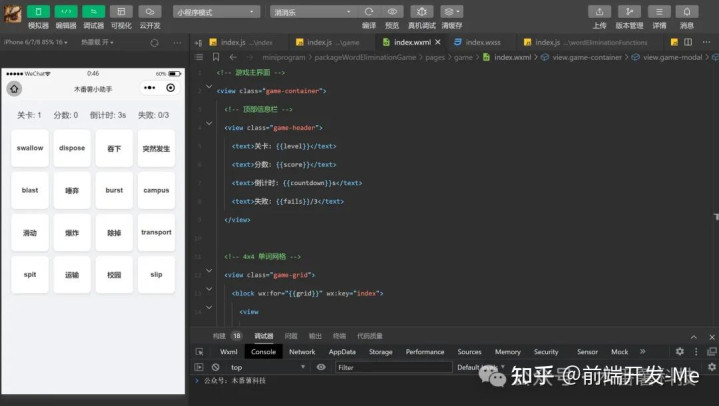
Task: Switch to the Network devtools tab
Action: 302,352
